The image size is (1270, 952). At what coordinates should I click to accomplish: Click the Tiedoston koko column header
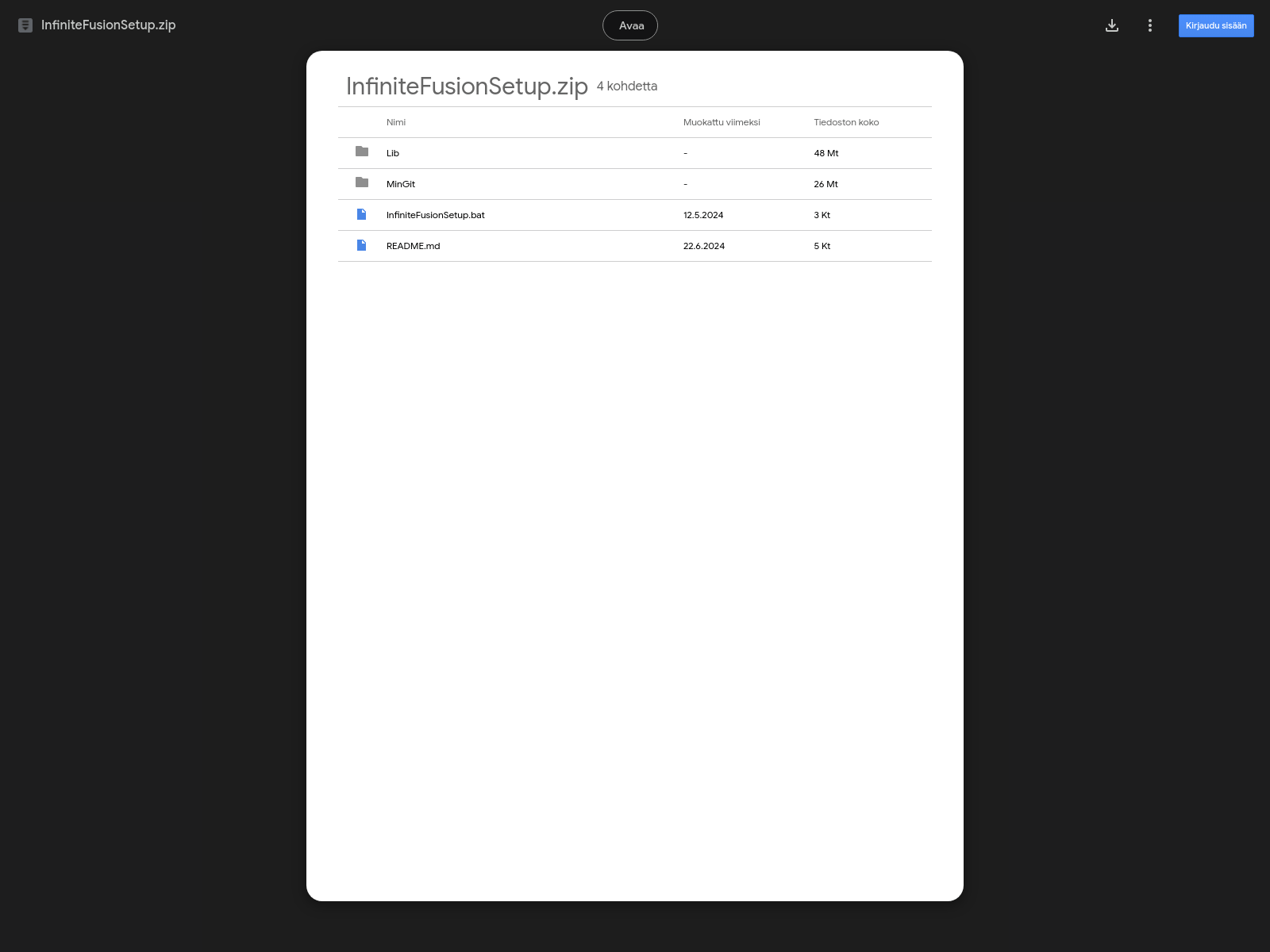click(x=846, y=122)
